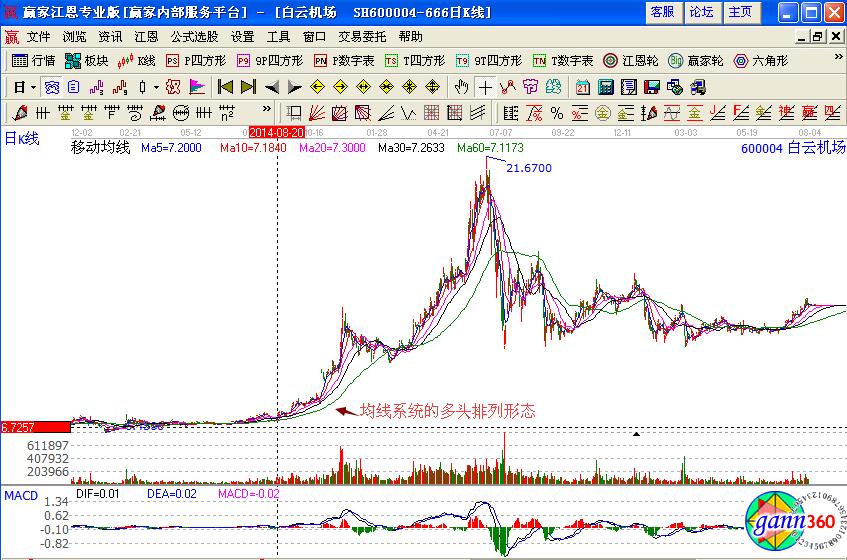Toggle the crosshair cursor in the toolbar

tap(485, 86)
